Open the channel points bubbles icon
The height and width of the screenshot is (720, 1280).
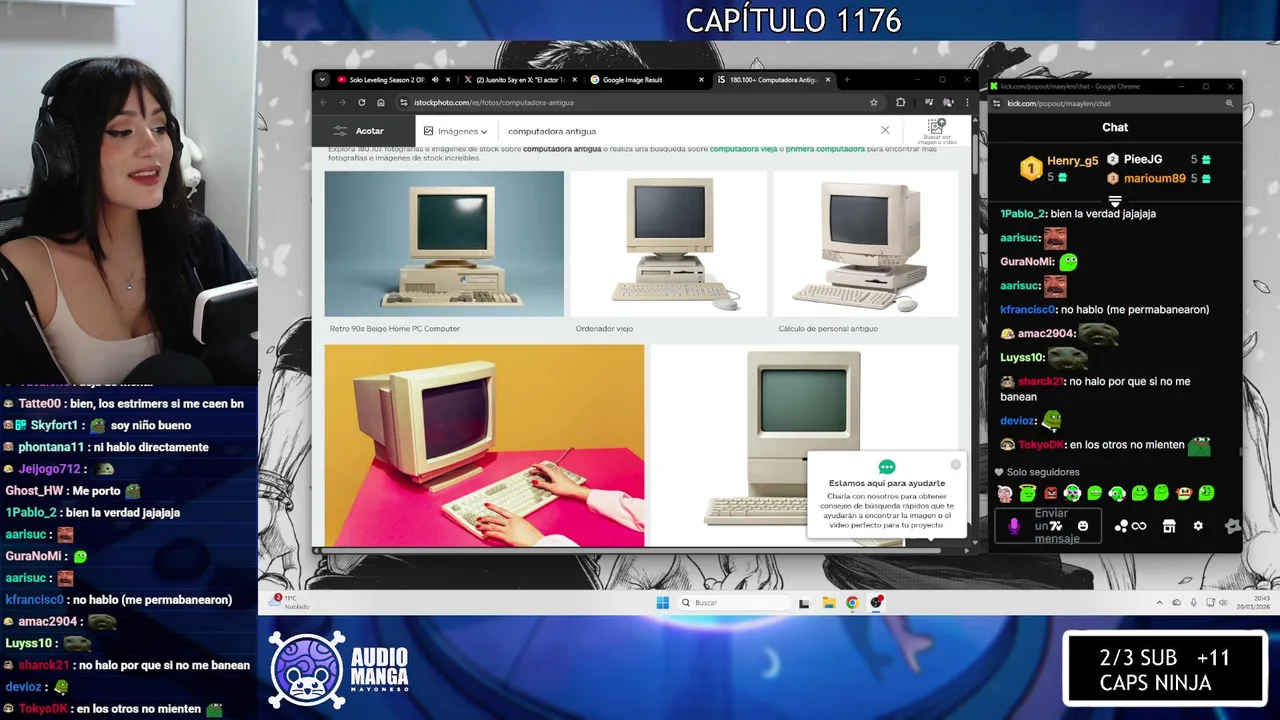point(1121,526)
